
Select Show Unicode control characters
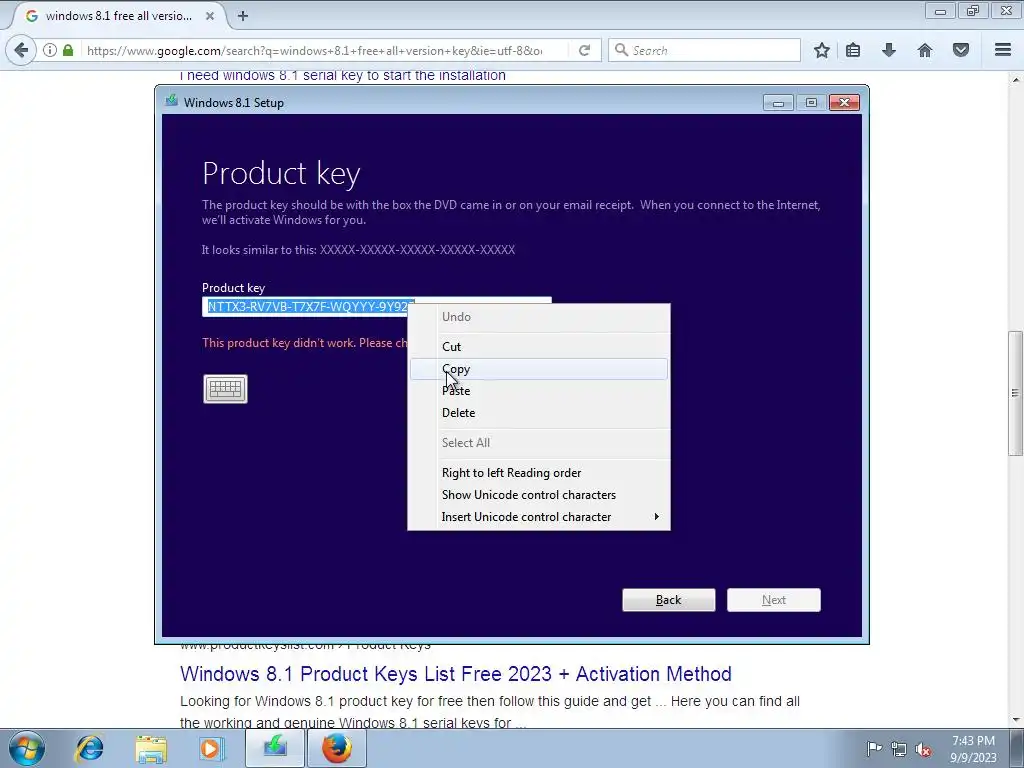[539, 495]
